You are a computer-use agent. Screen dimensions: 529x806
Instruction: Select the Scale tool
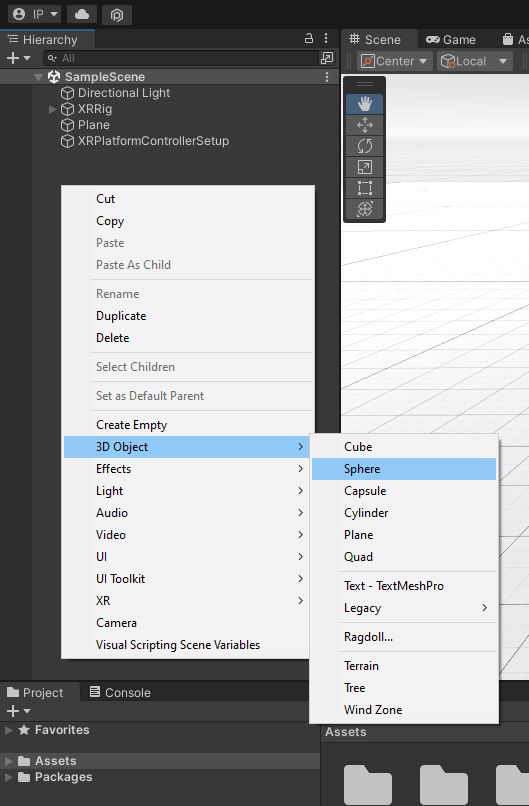pos(364,167)
